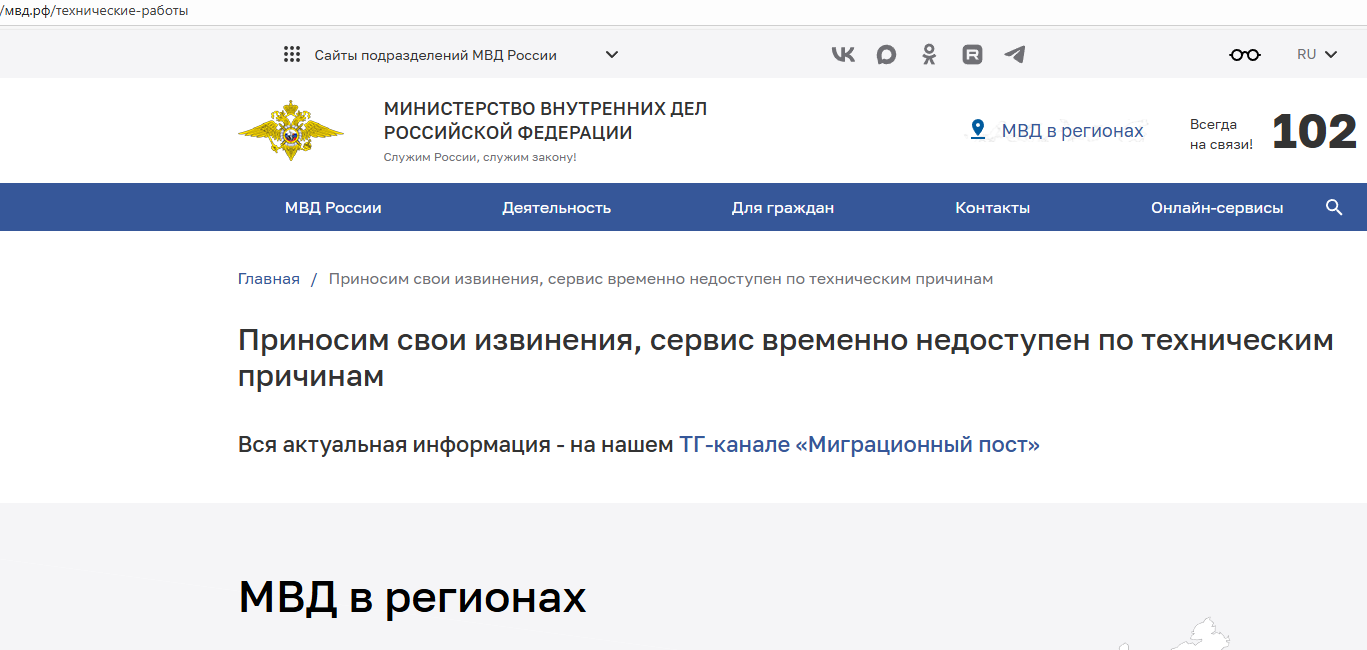This screenshot has width=1367, height=650.
Task: Click the Rutube icon
Action: coord(972,55)
